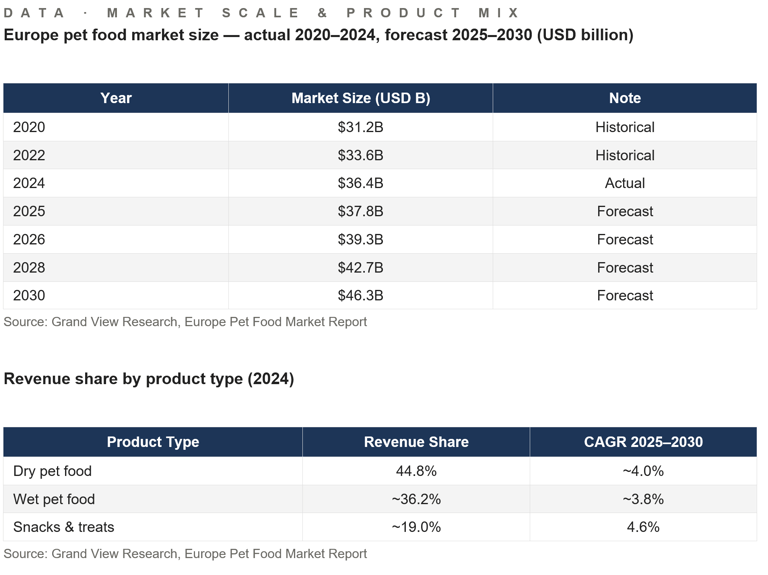Click the Actual note cell for 2024
This screenshot has width=768, height=575.
[x=624, y=183]
